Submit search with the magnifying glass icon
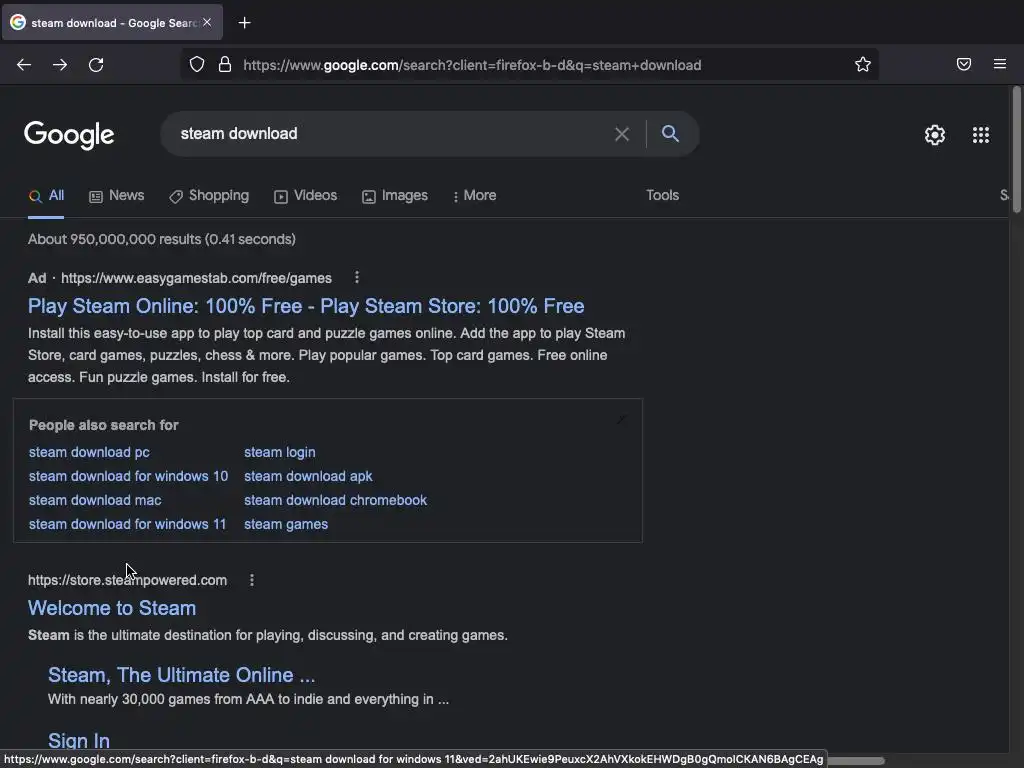This screenshot has height=768, width=1024. pos(670,133)
